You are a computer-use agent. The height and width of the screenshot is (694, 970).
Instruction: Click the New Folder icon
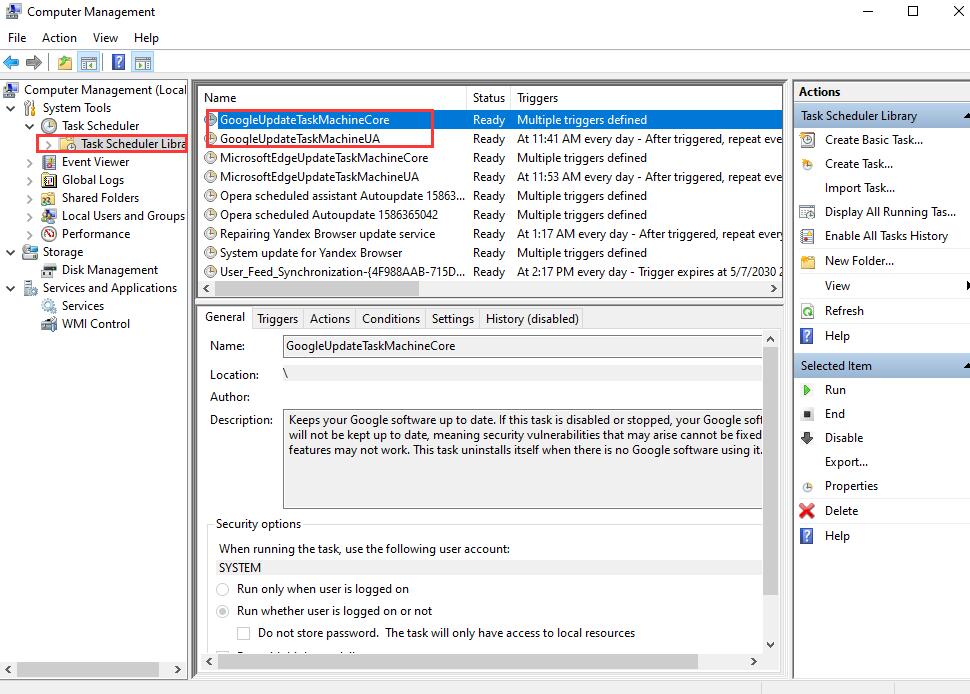coord(807,262)
